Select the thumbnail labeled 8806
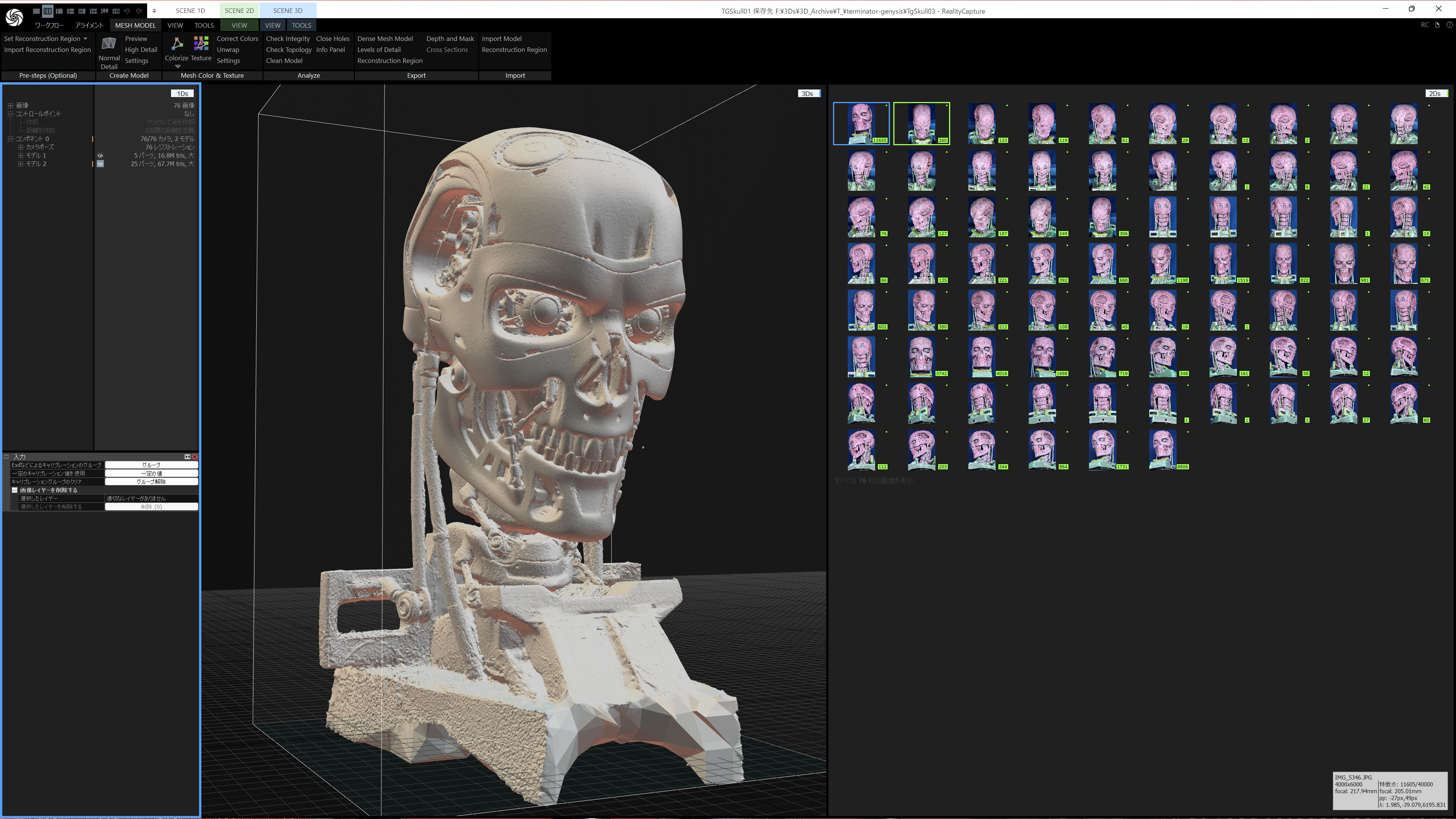Viewport: 1456px width, 819px height. tap(1163, 450)
